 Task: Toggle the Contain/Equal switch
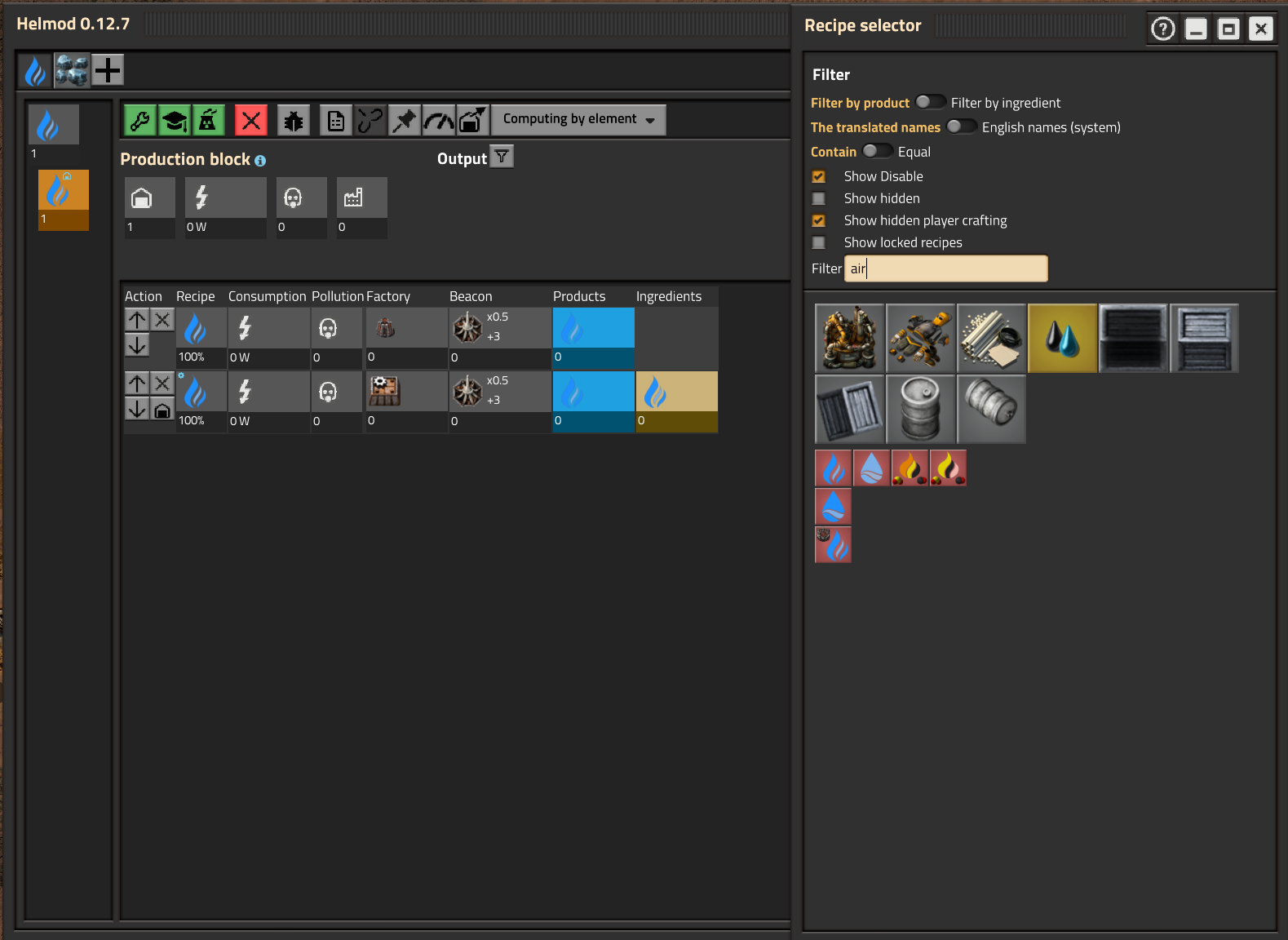click(876, 151)
